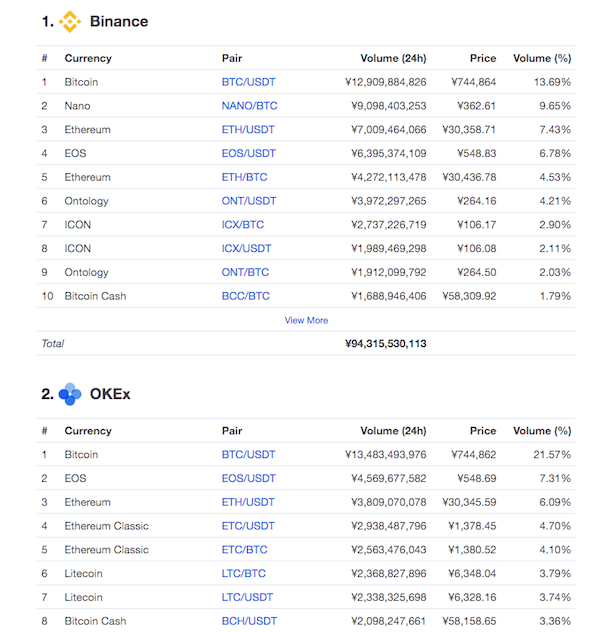Click View More under Binance table
Screen dimensions: 600x632
pos(306,320)
